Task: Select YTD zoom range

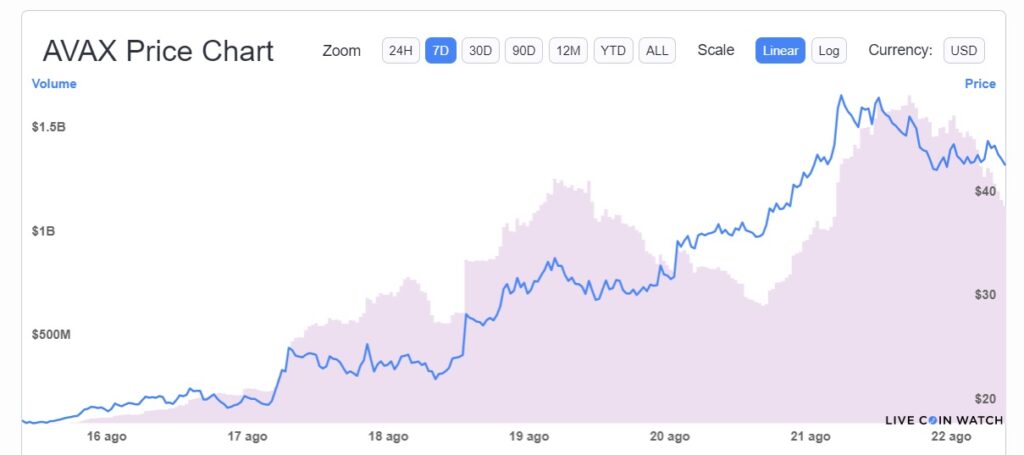Action: (x=613, y=50)
